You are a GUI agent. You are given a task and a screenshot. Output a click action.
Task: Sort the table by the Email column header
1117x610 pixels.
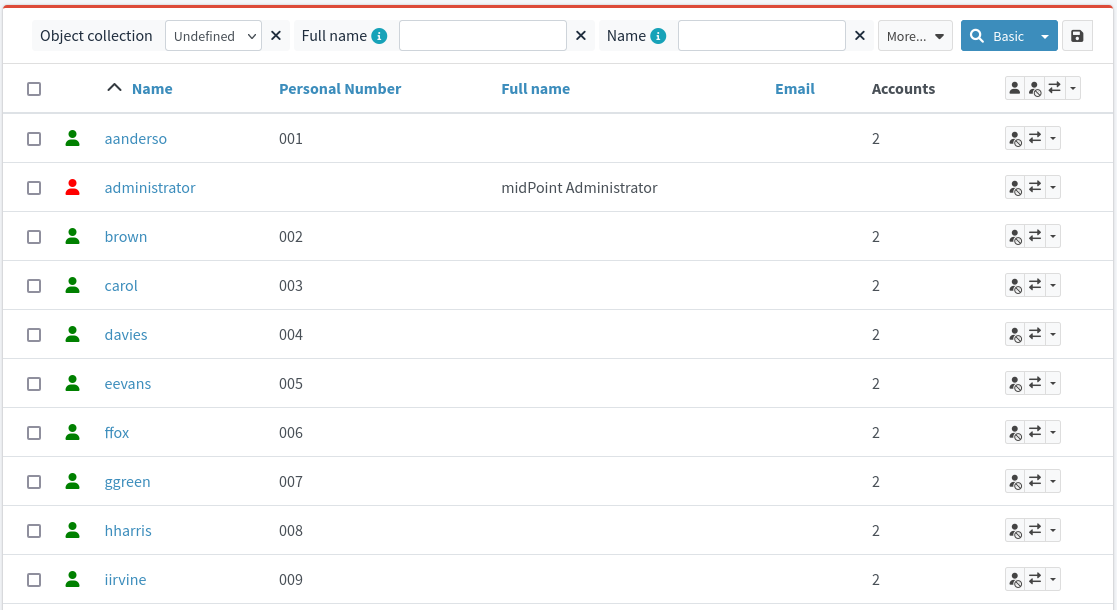tap(794, 89)
